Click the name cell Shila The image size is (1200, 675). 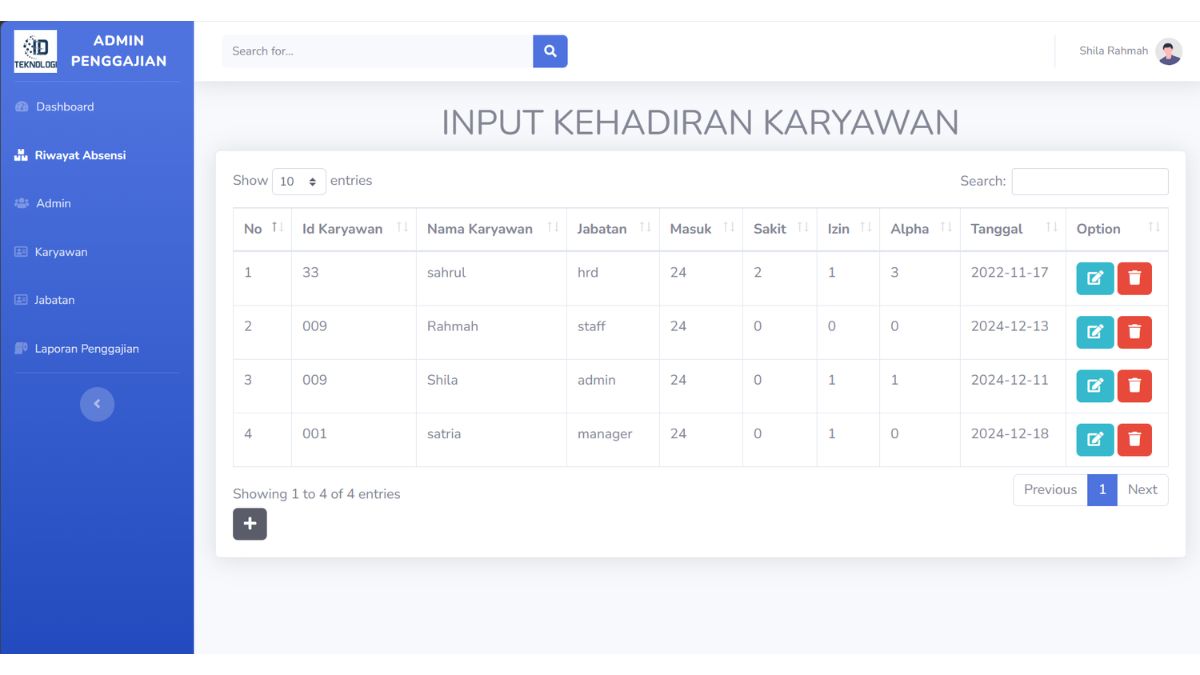(442, 380)
